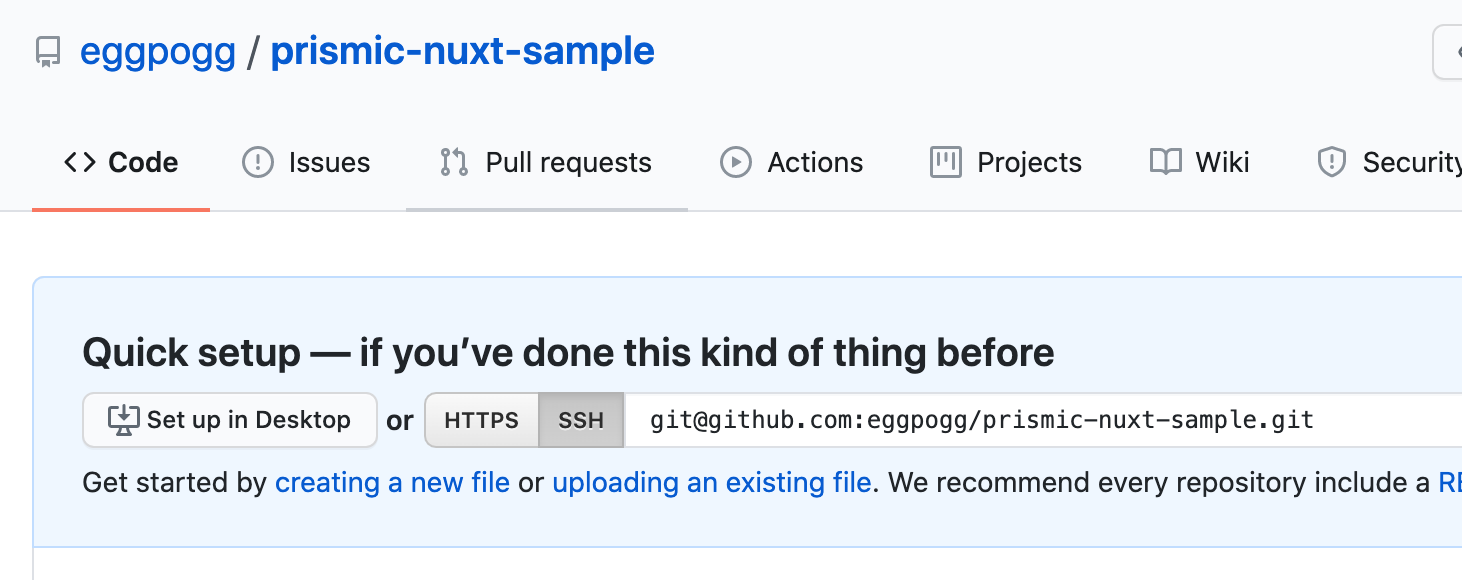Follow the creating a new file link
This screenshot has height=580, width=1462.
[392, 483]
